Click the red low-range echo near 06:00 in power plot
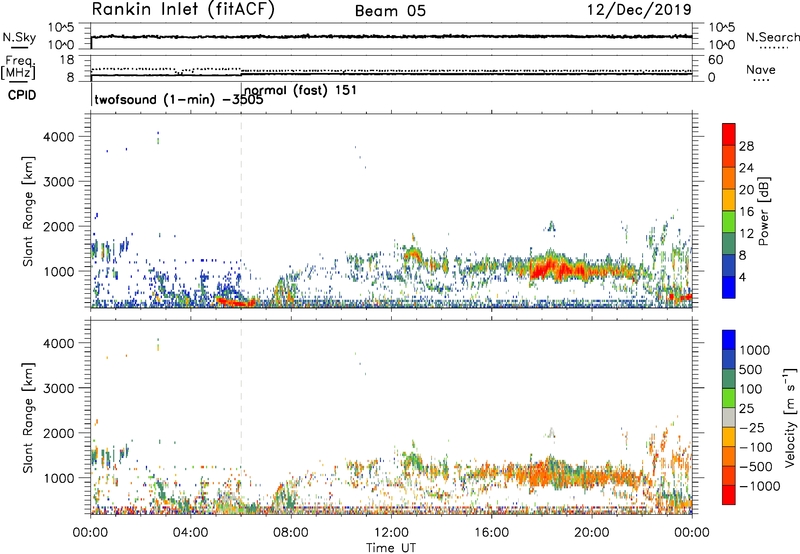The image size is (800, 554). 236,303
